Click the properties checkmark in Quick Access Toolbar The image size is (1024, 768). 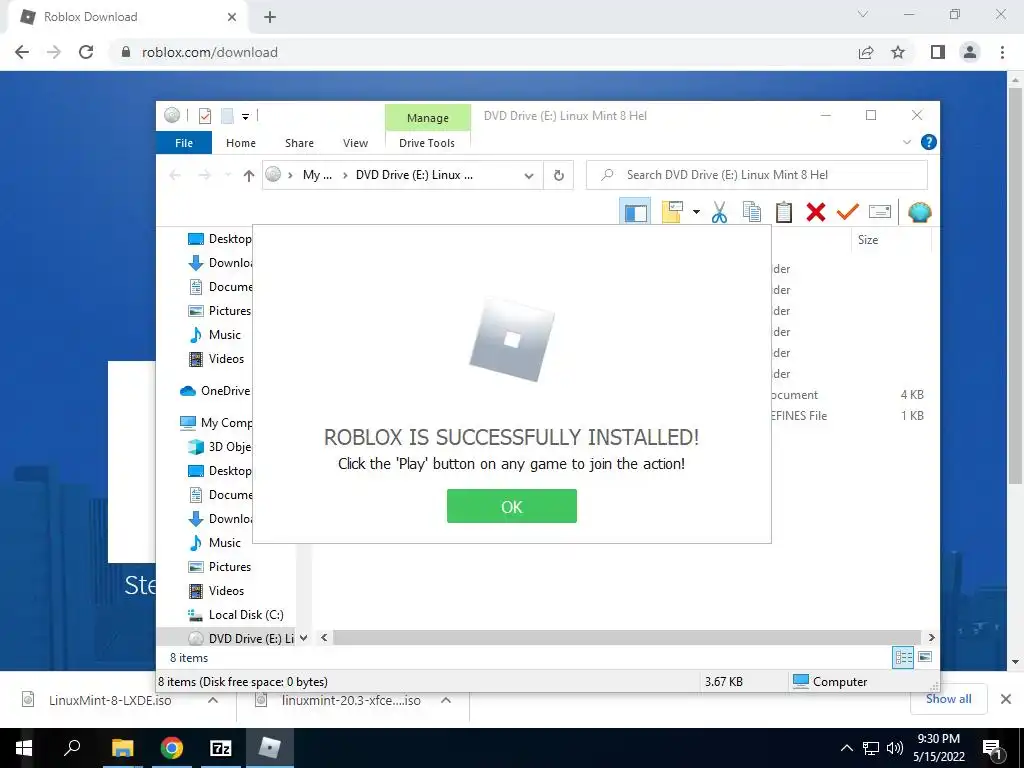click(x=205, y=116)
